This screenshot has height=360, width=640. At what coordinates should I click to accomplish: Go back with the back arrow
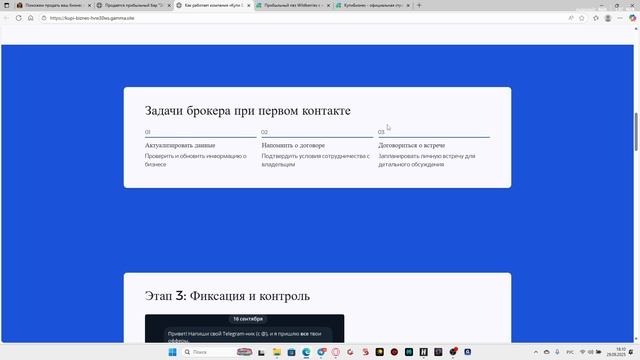(x=6, y=18)
